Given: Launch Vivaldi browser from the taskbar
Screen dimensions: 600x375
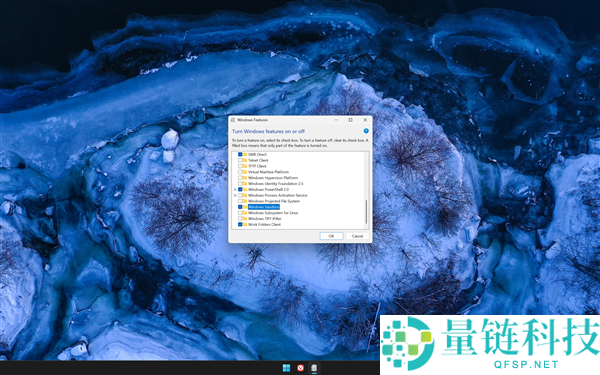Looking at the screenshot, I should pyautogui.click(x=300, y=368).
